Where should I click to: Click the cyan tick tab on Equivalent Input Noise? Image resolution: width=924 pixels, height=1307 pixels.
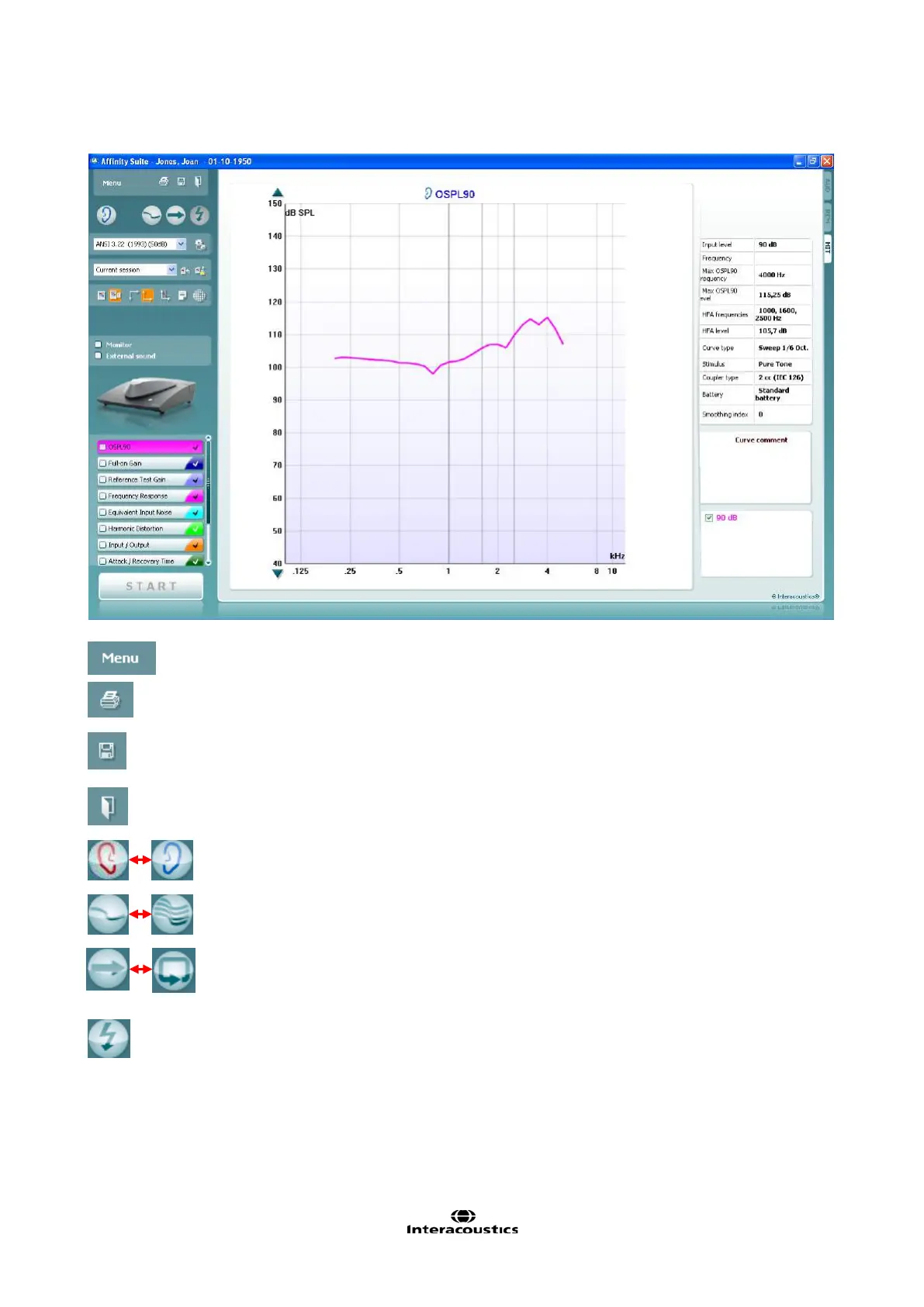point(195,512)
